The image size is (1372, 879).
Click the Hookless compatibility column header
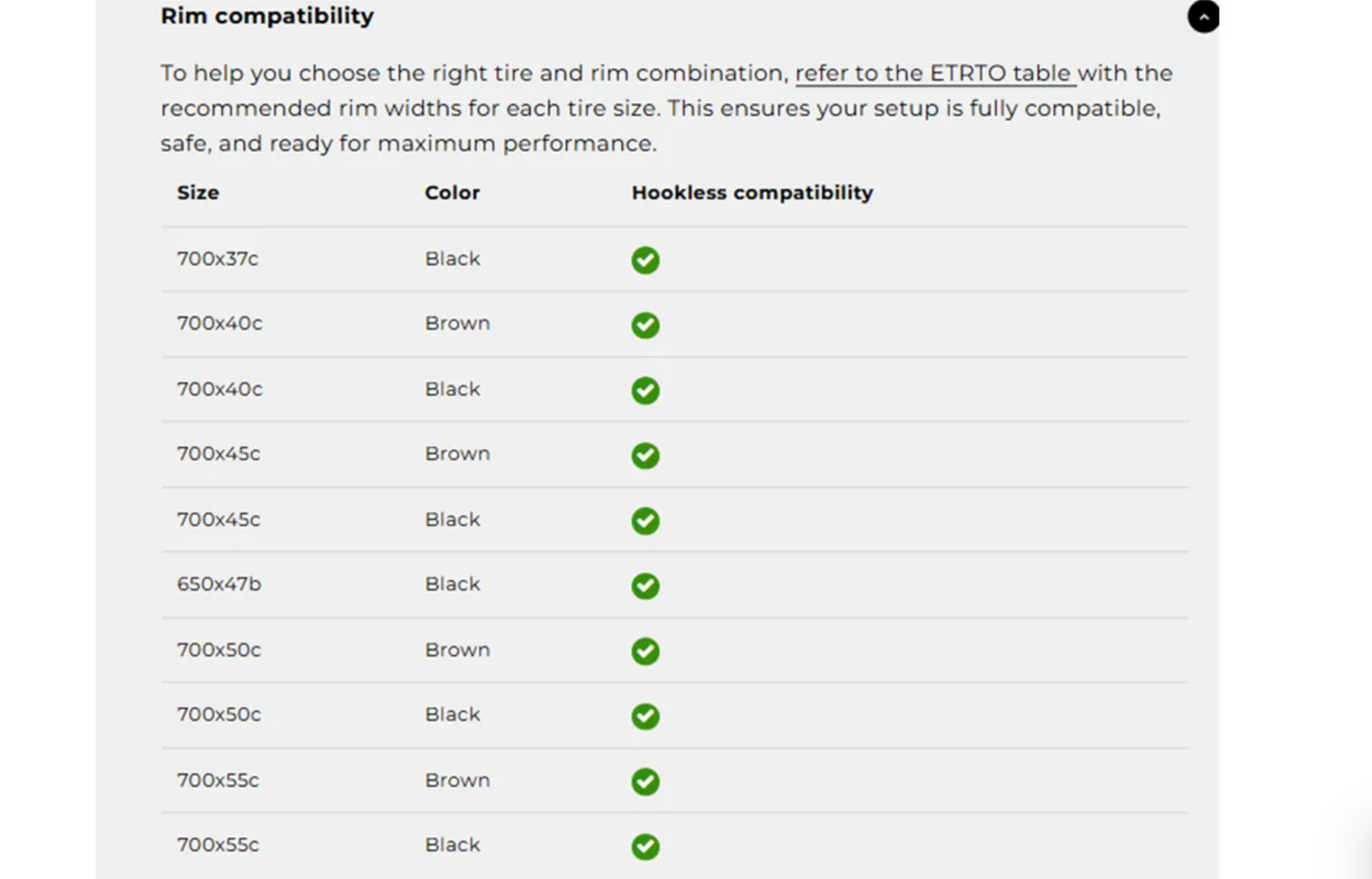752,193
